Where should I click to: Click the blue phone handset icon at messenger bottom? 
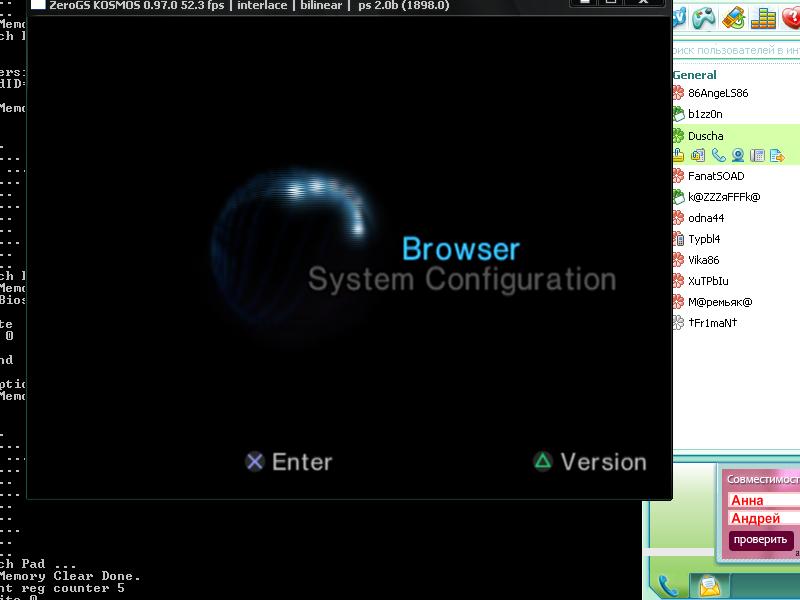coord(668,586)
